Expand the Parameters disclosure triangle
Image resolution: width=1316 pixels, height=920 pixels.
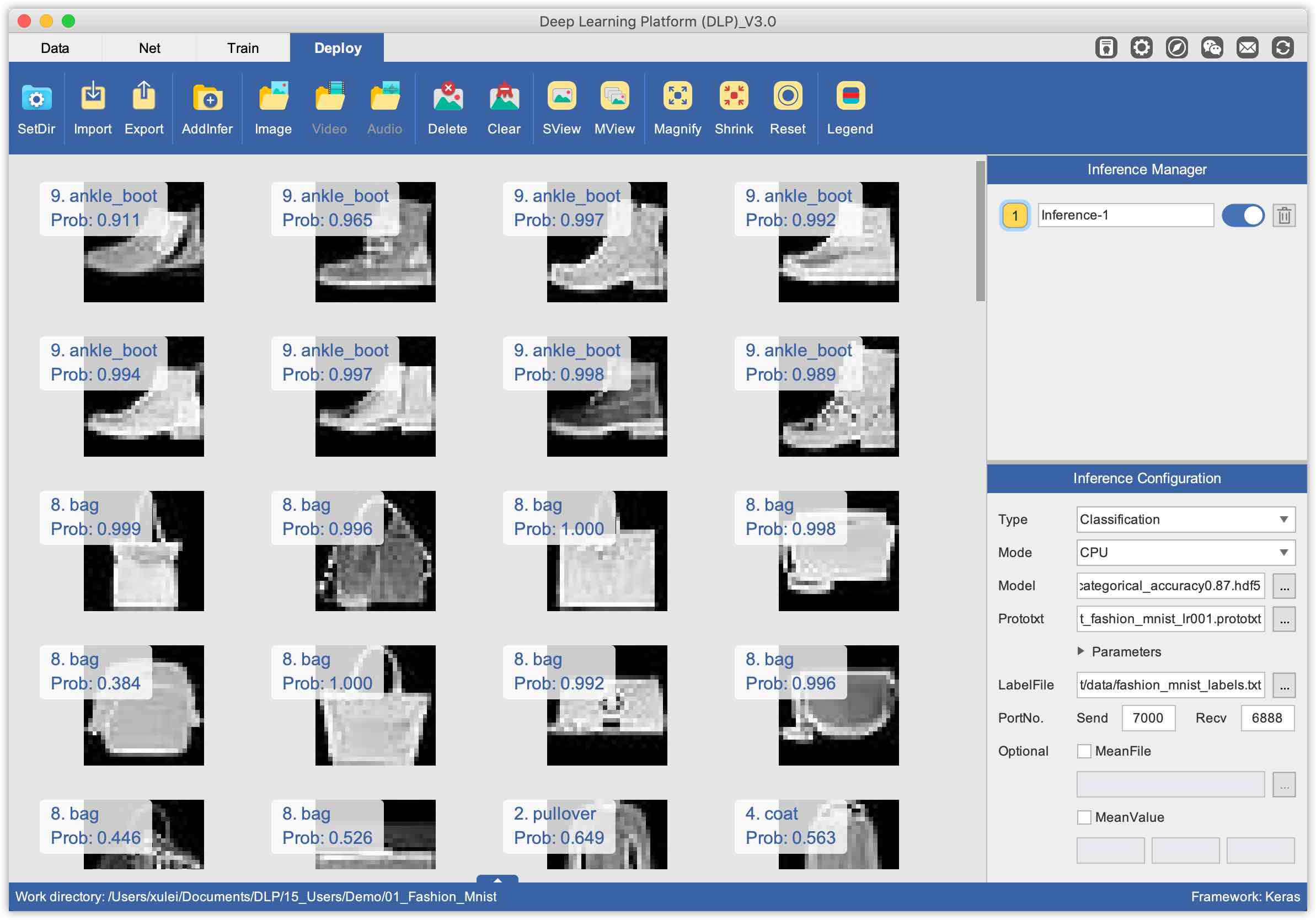coord(1080,651)
